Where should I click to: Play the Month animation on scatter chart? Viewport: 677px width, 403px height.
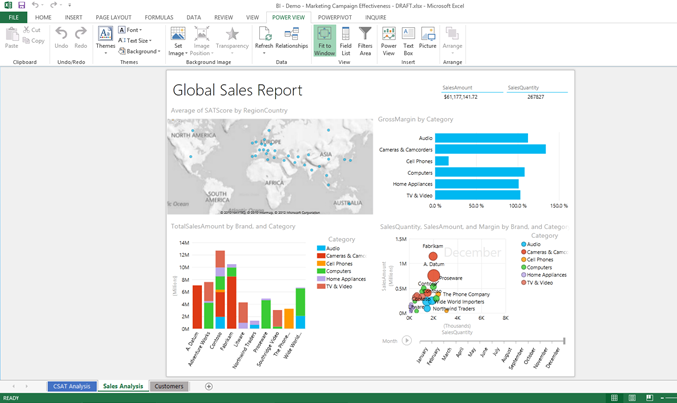(407, 340)
